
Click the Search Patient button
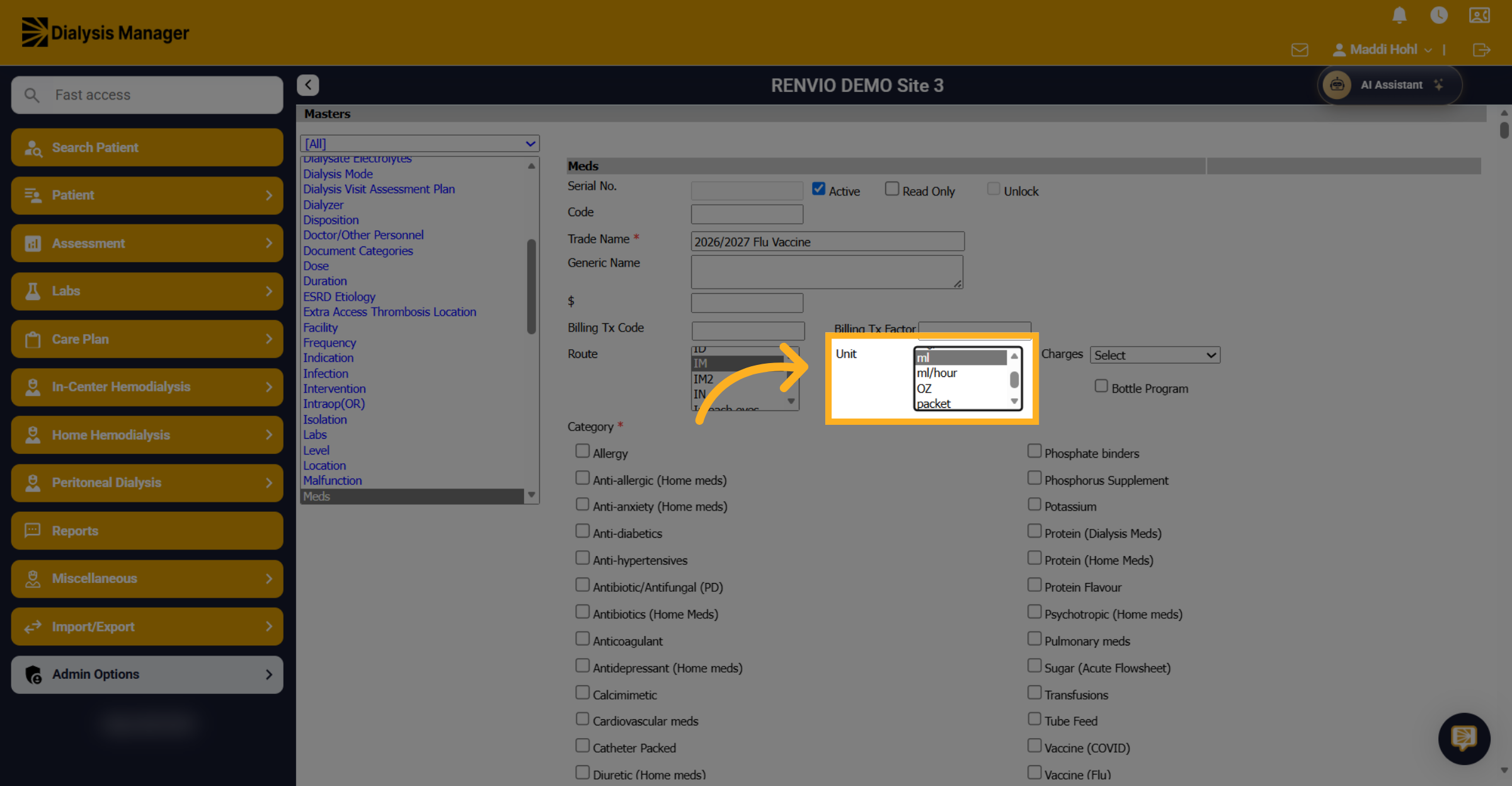point(147,147)
